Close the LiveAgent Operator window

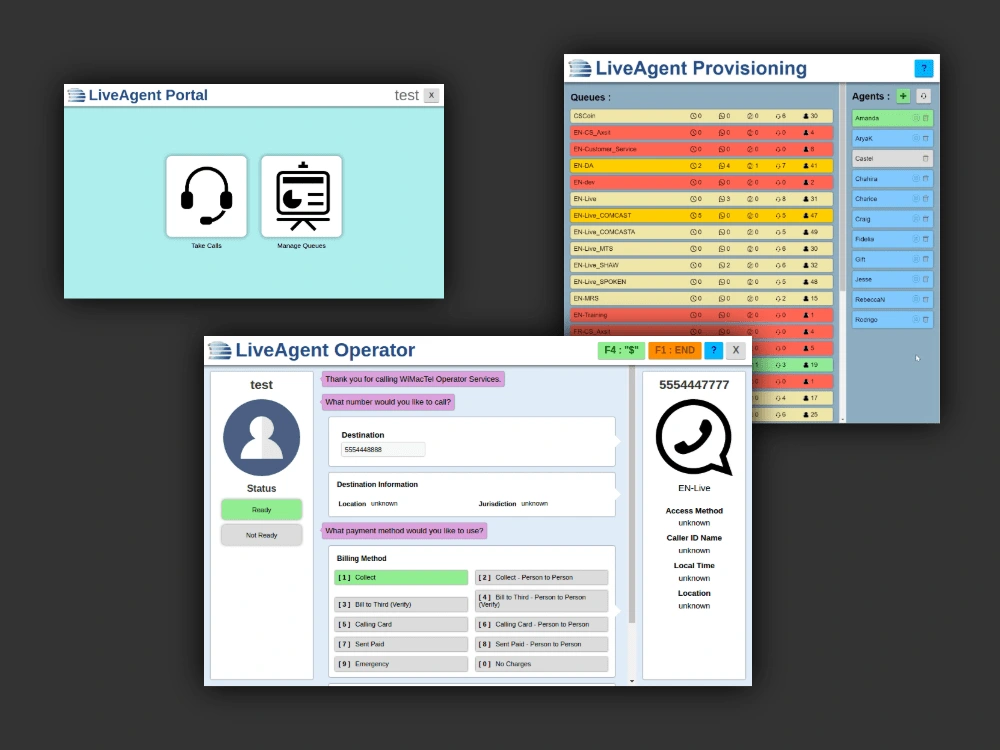tap(736, 350)
